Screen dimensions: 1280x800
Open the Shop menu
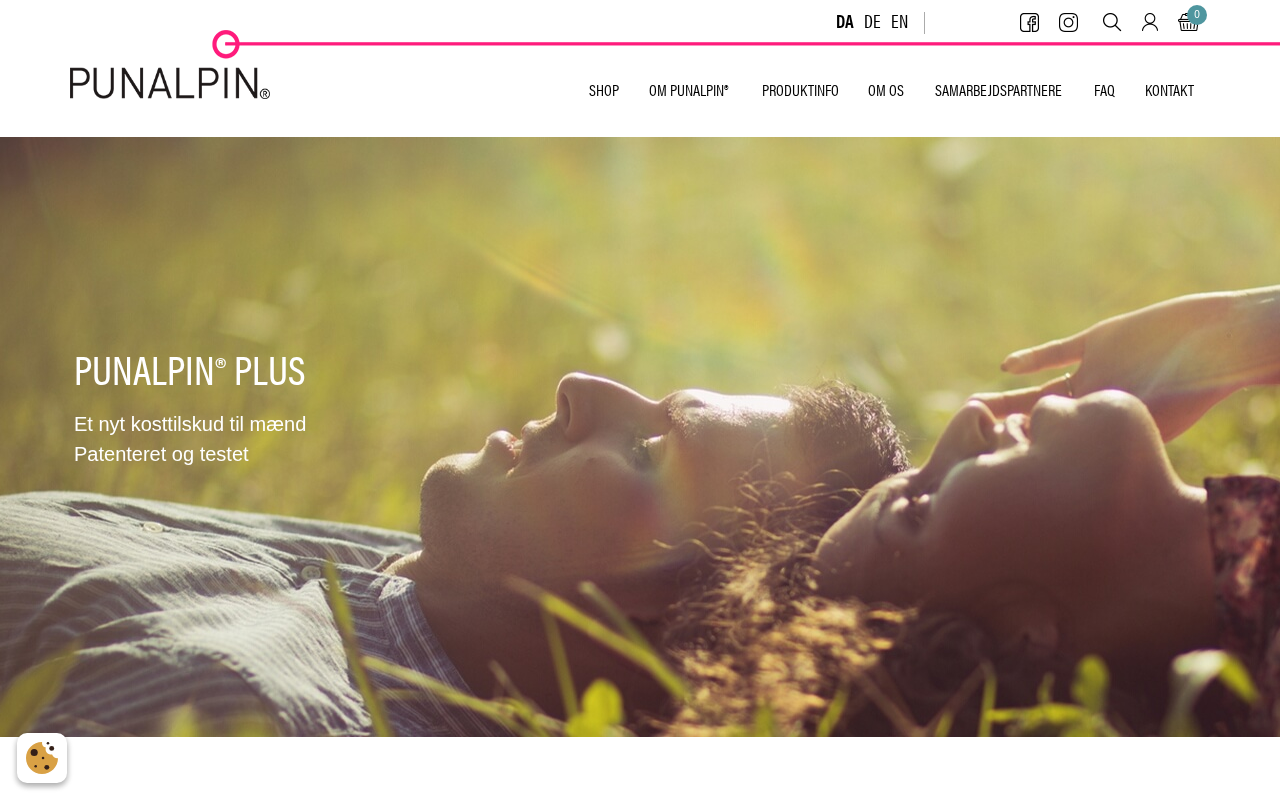tap(604, 91)
